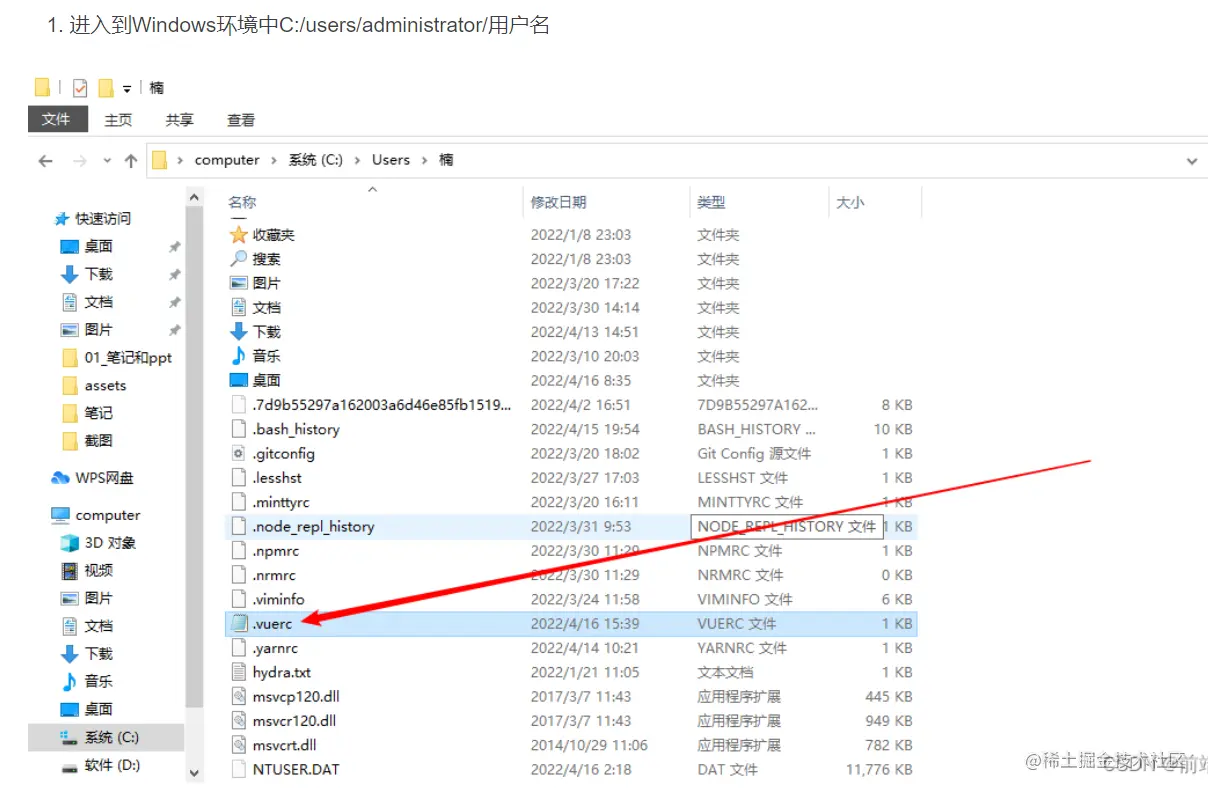Image resolution: width=1208 pixels, height=793 pixels.
Task: Click the .vuerc file icon
Action: click(x=238, y=623)
